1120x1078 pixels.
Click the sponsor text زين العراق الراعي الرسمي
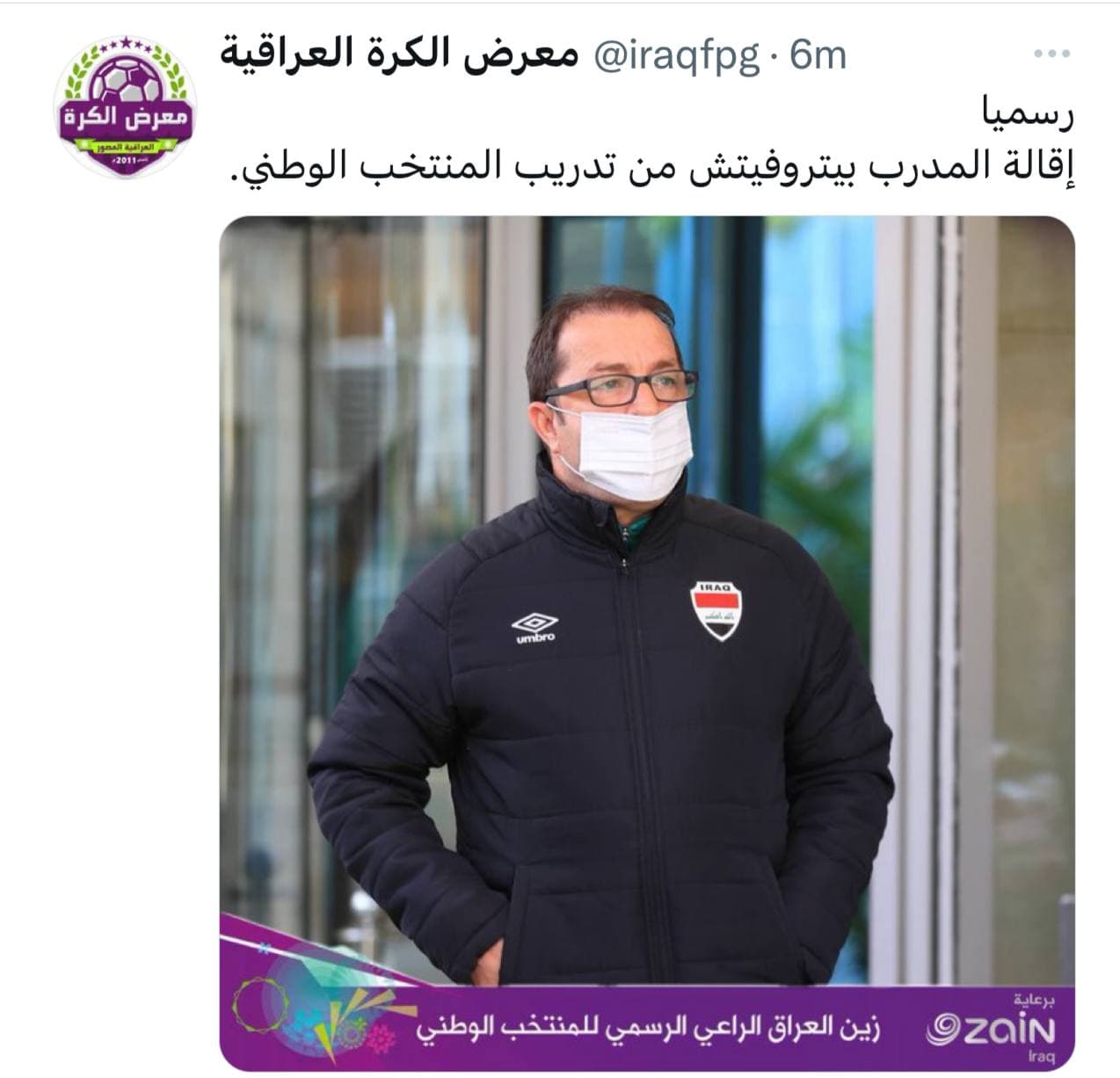point(648,1028)
